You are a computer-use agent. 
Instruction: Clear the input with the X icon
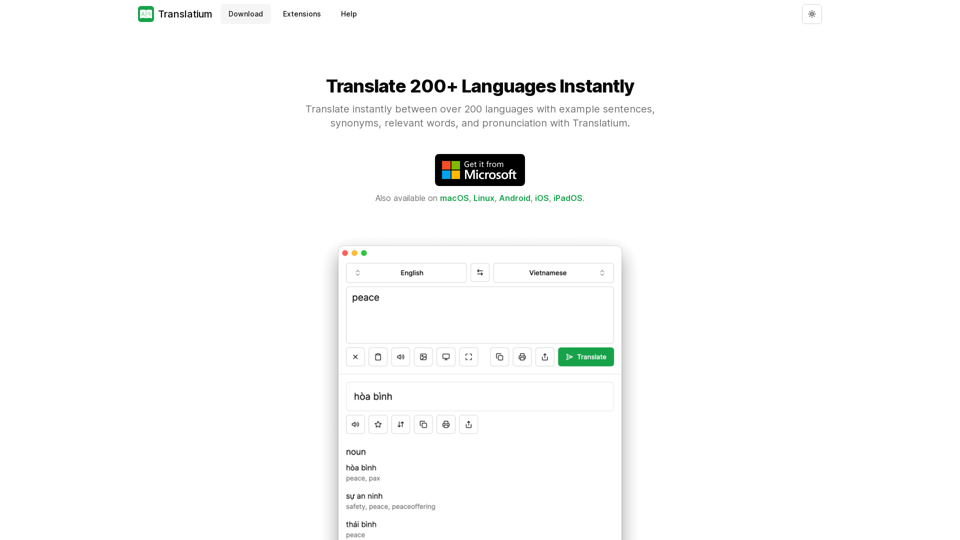tap(355, 357)
